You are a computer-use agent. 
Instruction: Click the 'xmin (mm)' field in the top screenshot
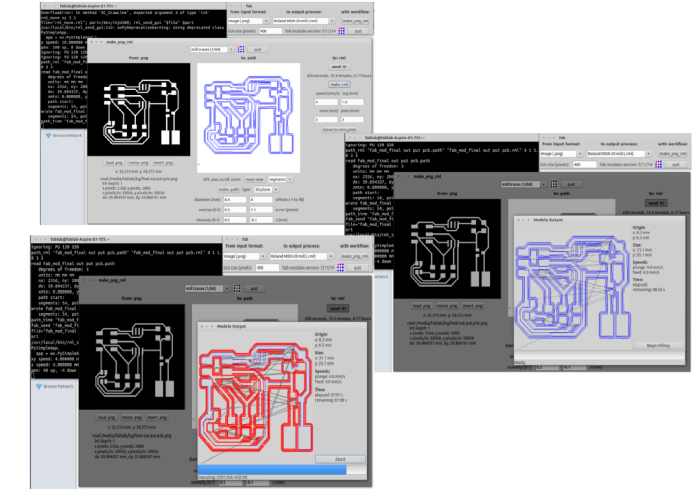pos(326,120)
